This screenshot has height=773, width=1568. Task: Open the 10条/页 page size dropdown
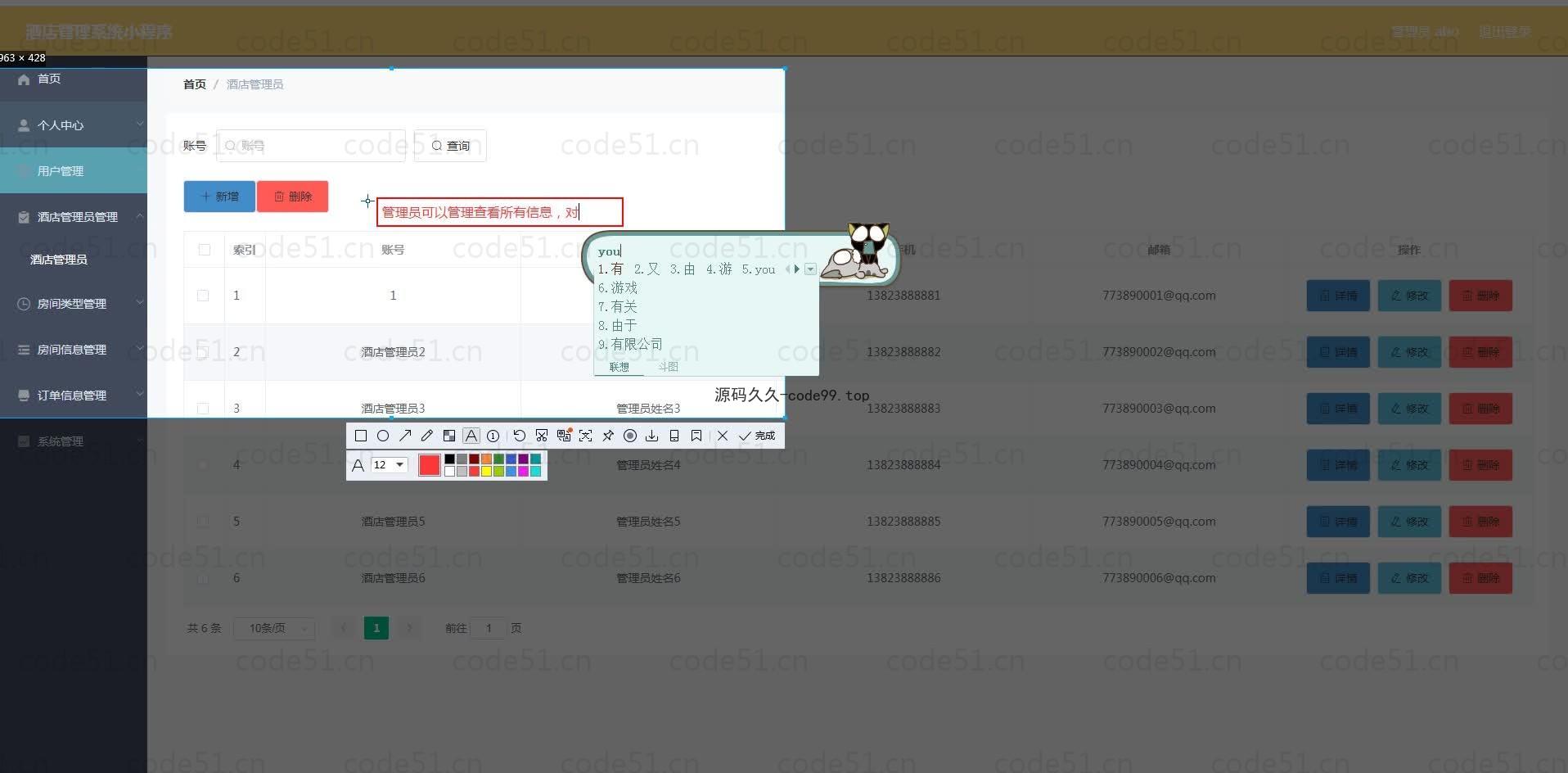pos(274,628)
